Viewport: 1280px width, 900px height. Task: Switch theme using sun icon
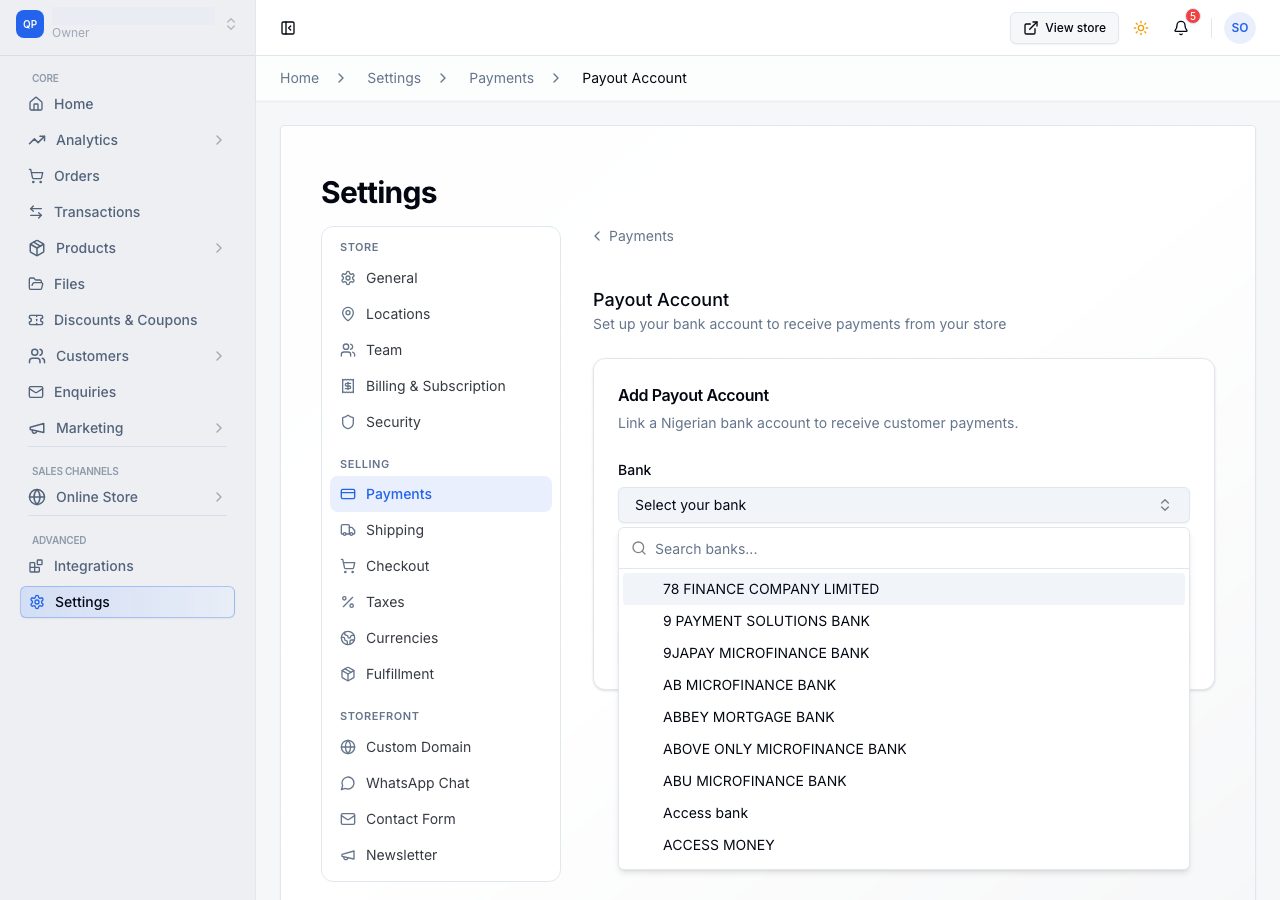coord(1141,28)
